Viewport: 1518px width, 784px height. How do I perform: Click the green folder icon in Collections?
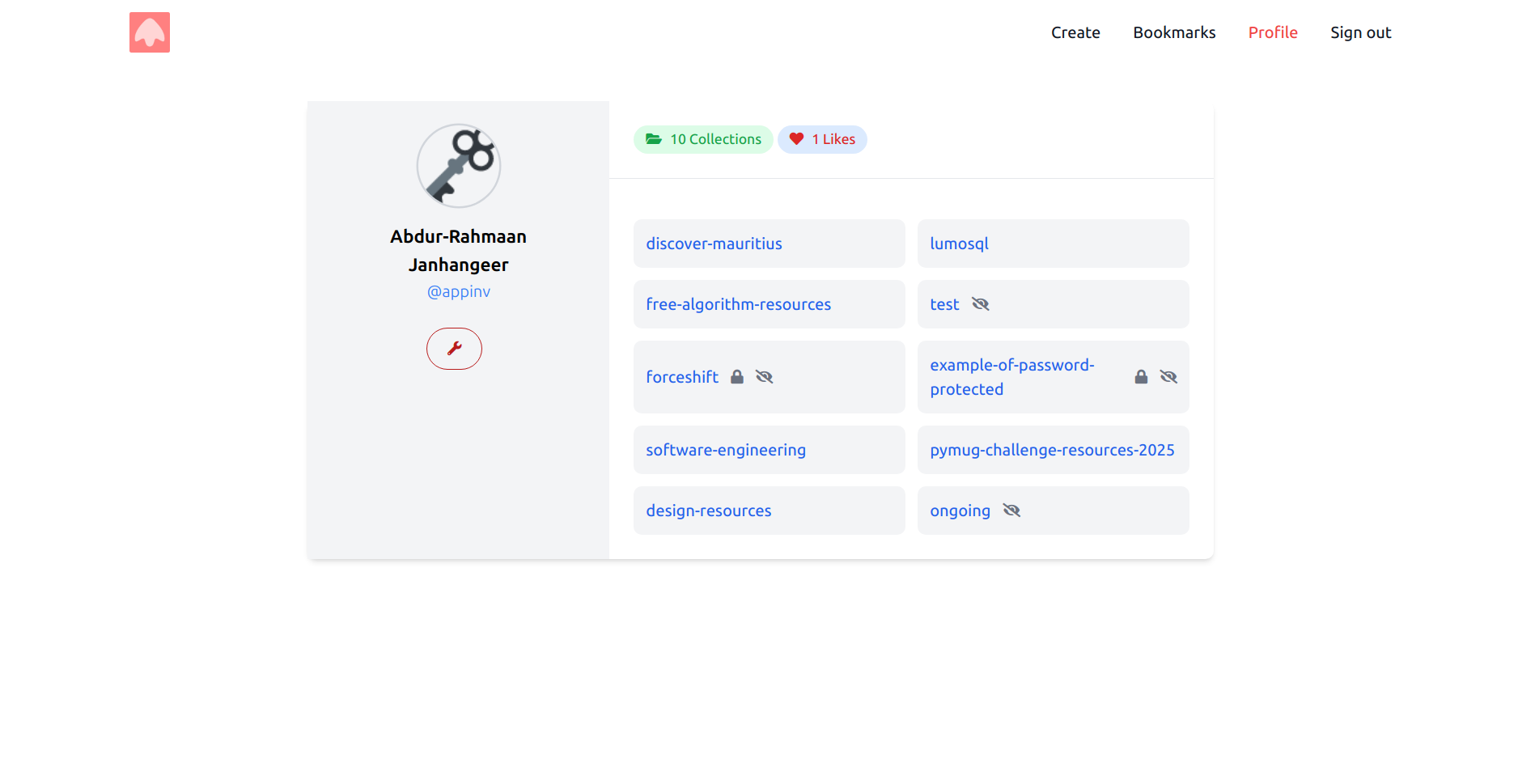pyautogui.click(x=653, y=139)
